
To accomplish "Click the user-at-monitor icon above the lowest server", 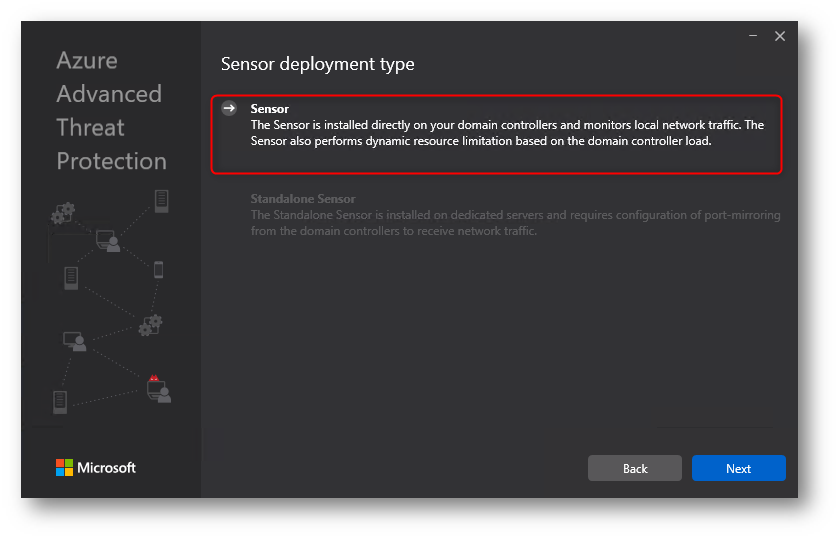I will point(74,341).
